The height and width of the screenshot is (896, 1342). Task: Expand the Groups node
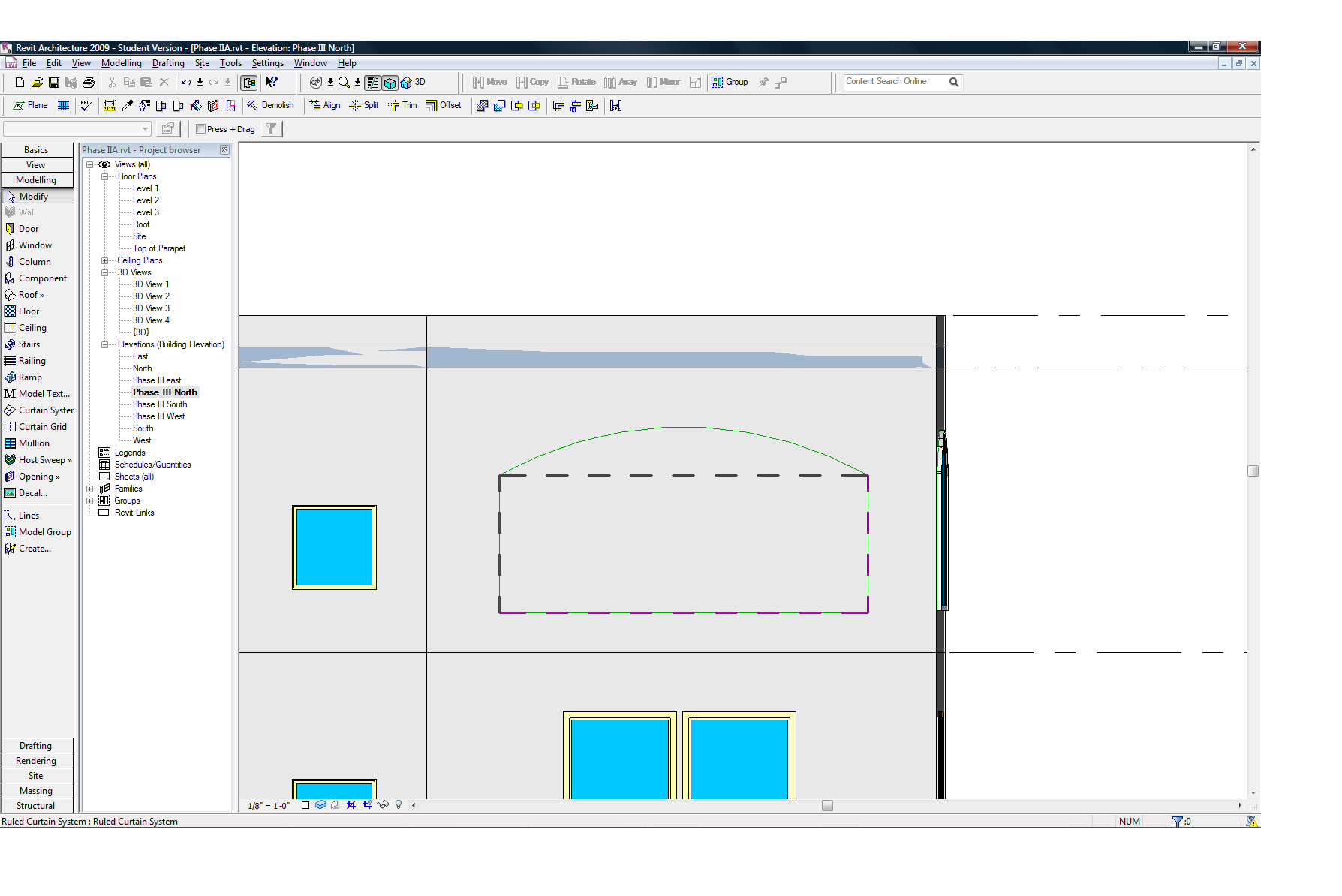click(89, 501)
